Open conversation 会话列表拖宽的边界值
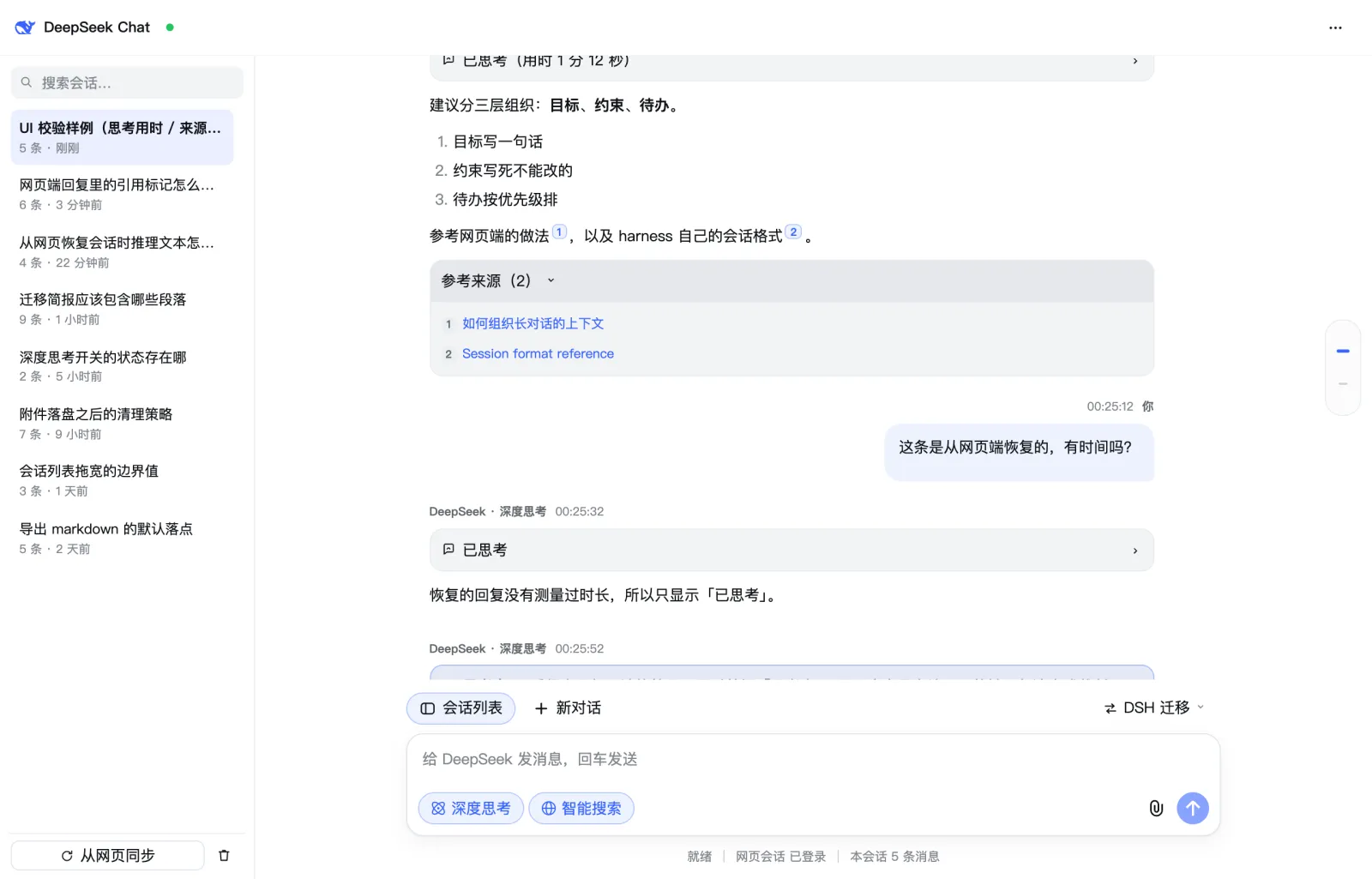1372x879 pixels. [x=122, y=480]
